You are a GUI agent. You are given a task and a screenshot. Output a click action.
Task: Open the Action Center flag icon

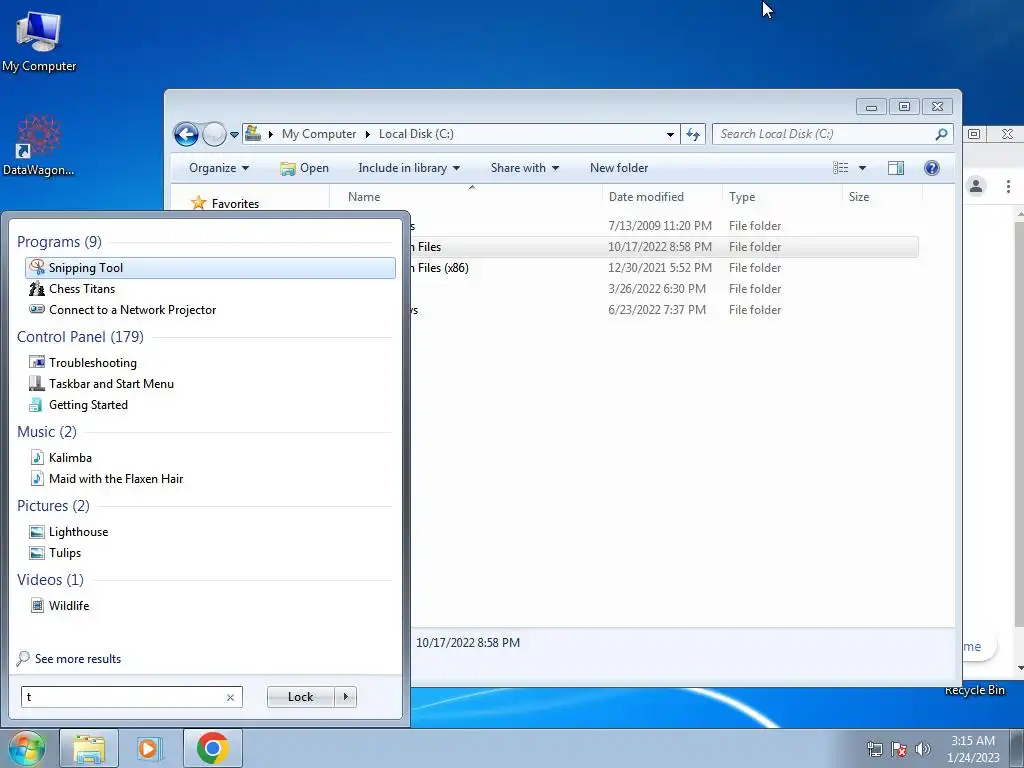[899, 749]
